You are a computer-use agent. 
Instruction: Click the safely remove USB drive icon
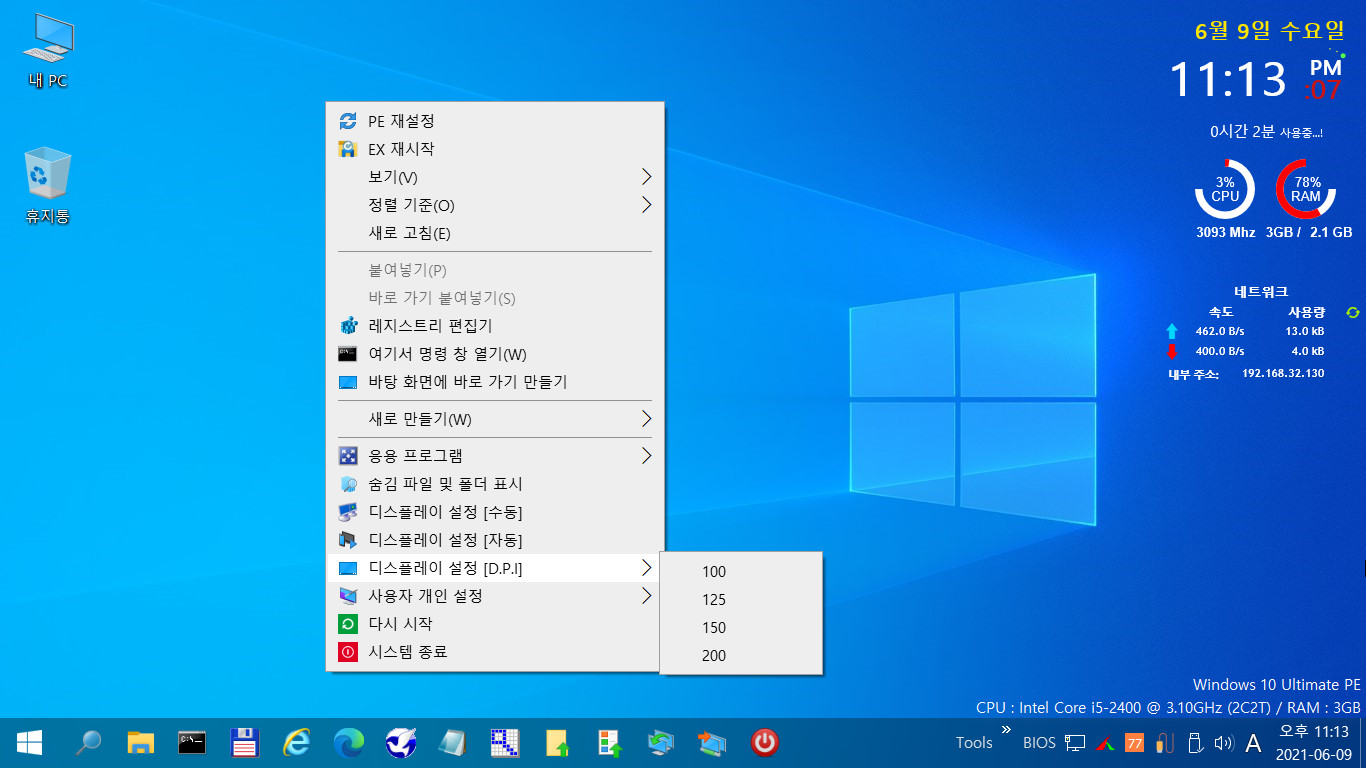tap(1194, 743)
